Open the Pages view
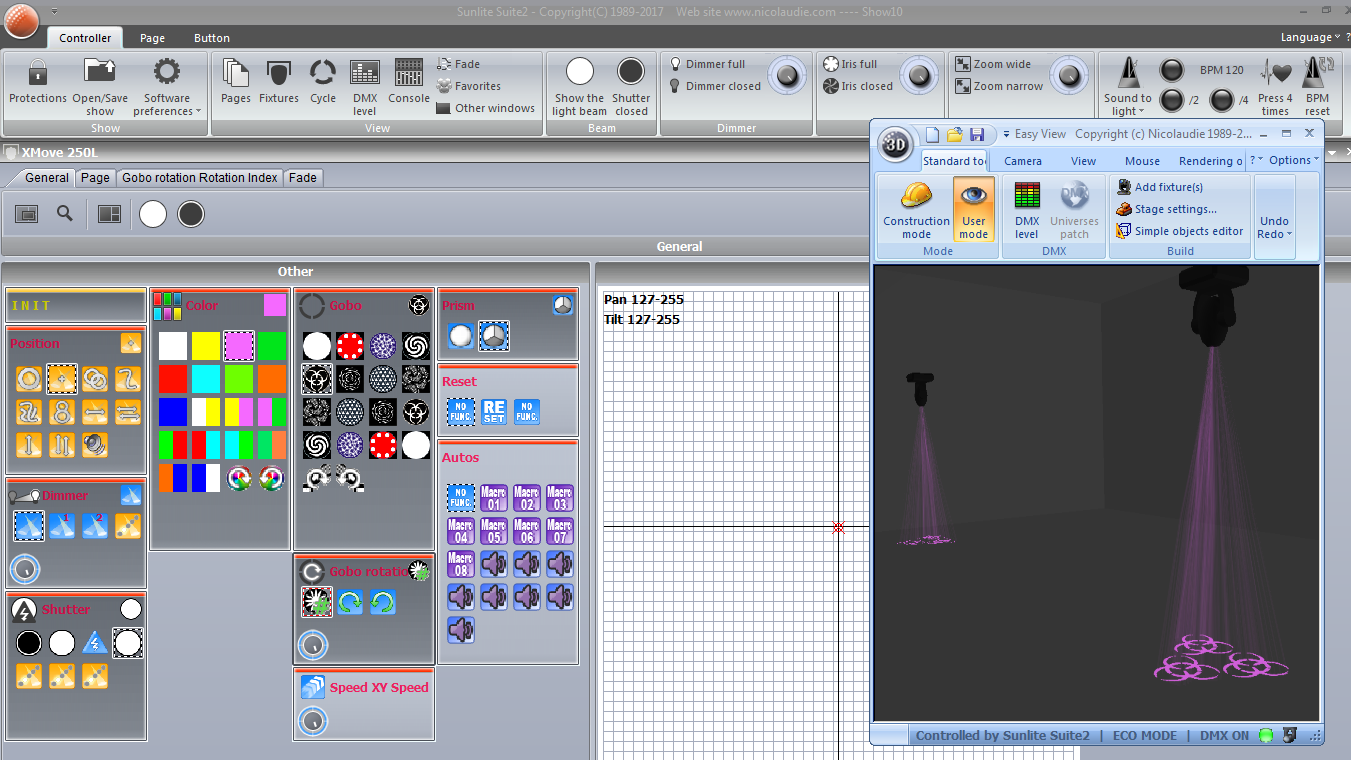The width and height of the screenshot is (1351, 760). [x=236, y=72]
